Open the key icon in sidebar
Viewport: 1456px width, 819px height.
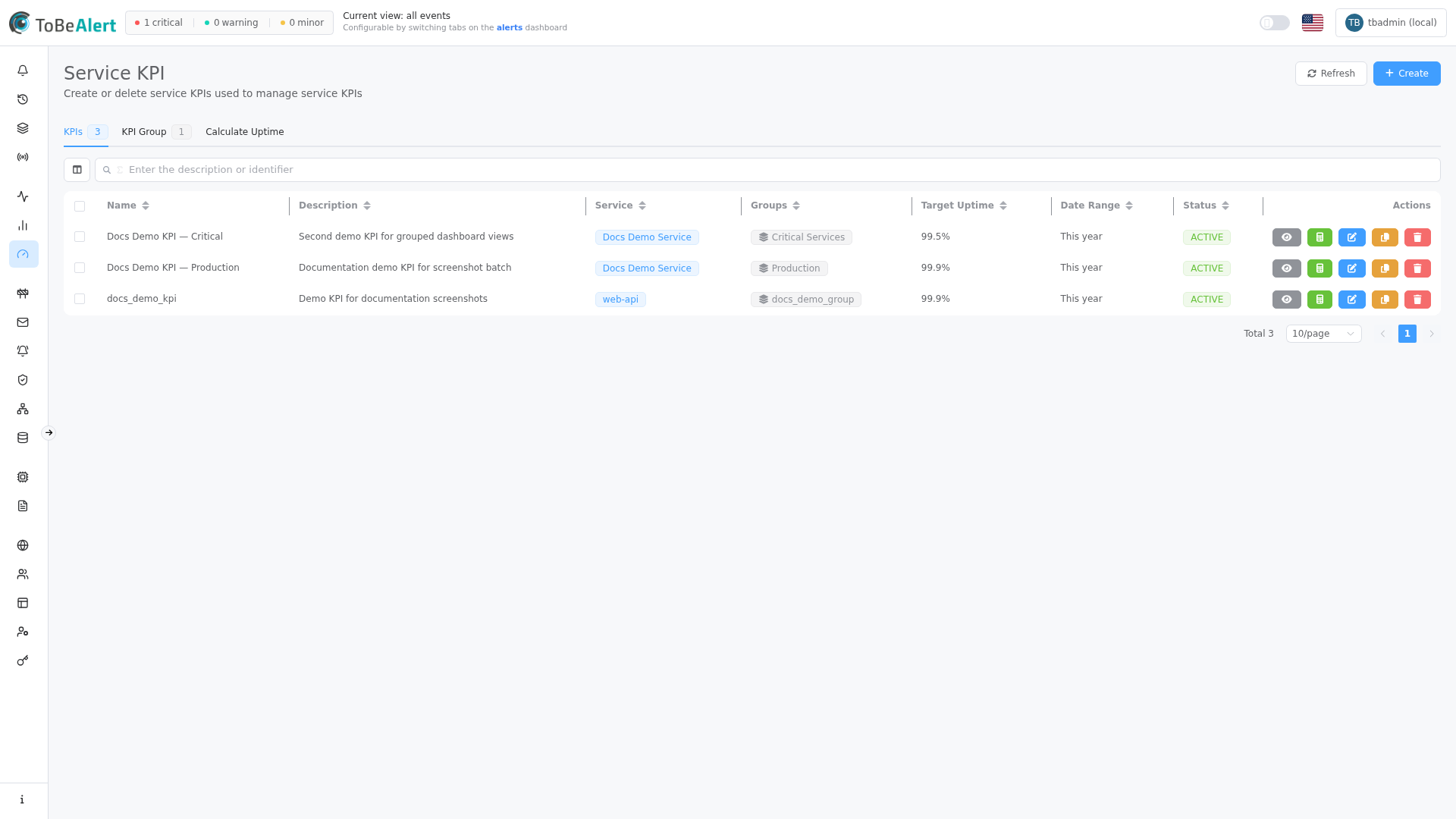[x=23, y=661]
